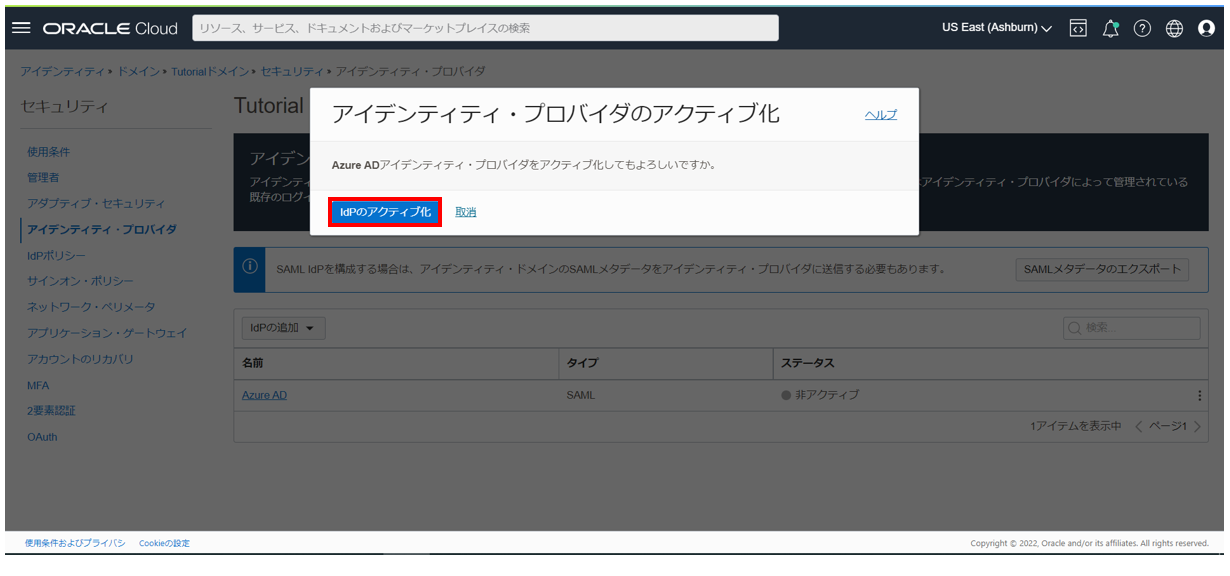Click the 取消 cancel link
The width and height of the screenshot is (1230, 576).
coord(465,212)
